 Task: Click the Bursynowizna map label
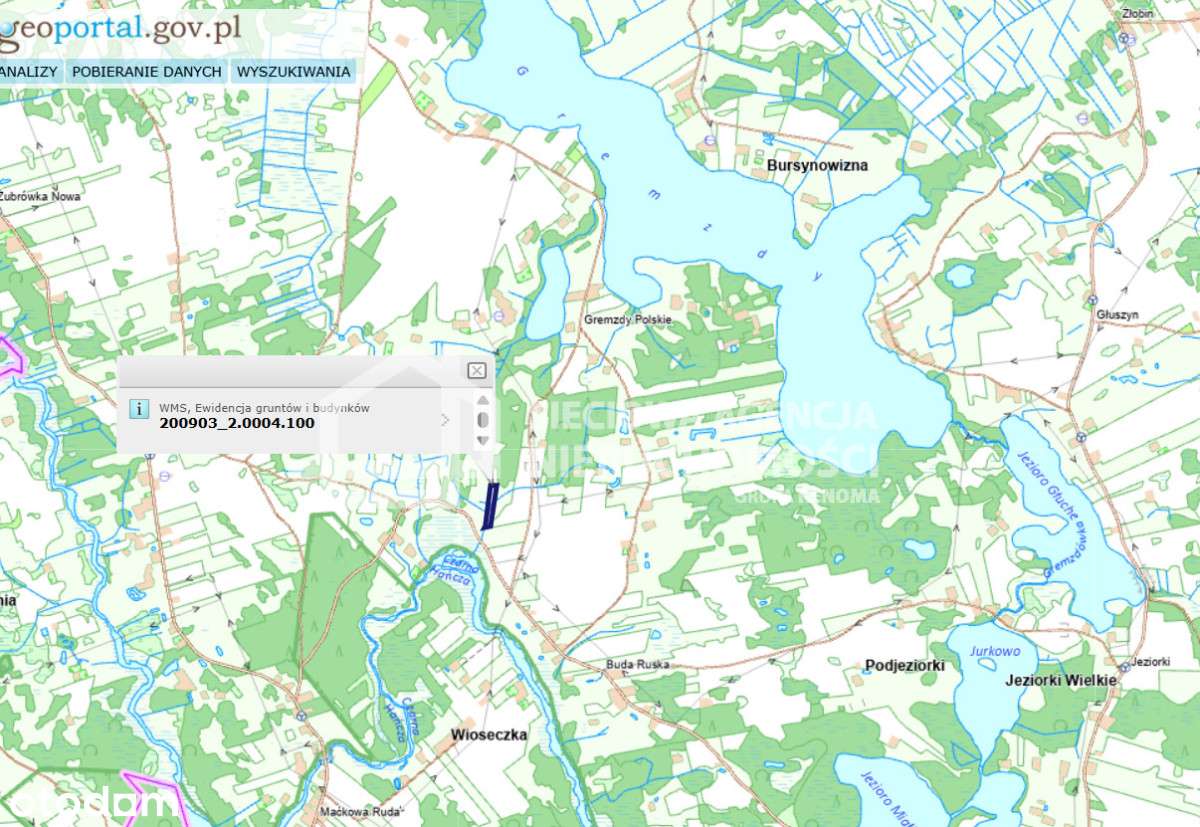coord(818,165)
